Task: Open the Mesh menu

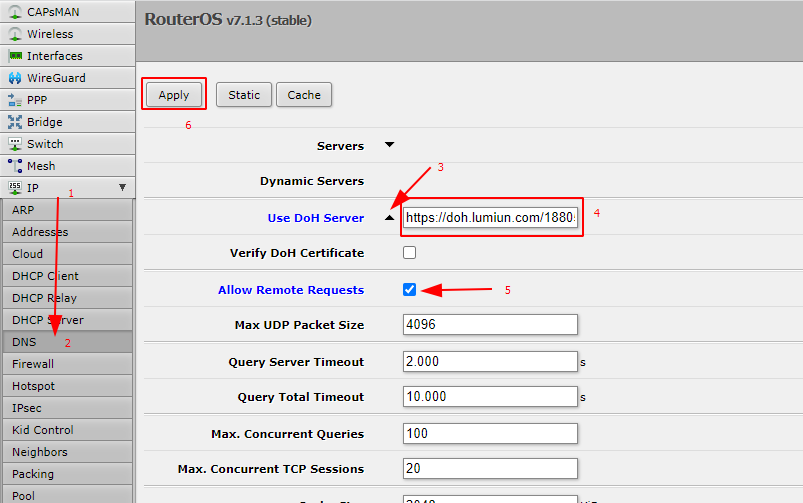Action: [x=68, y=166]
